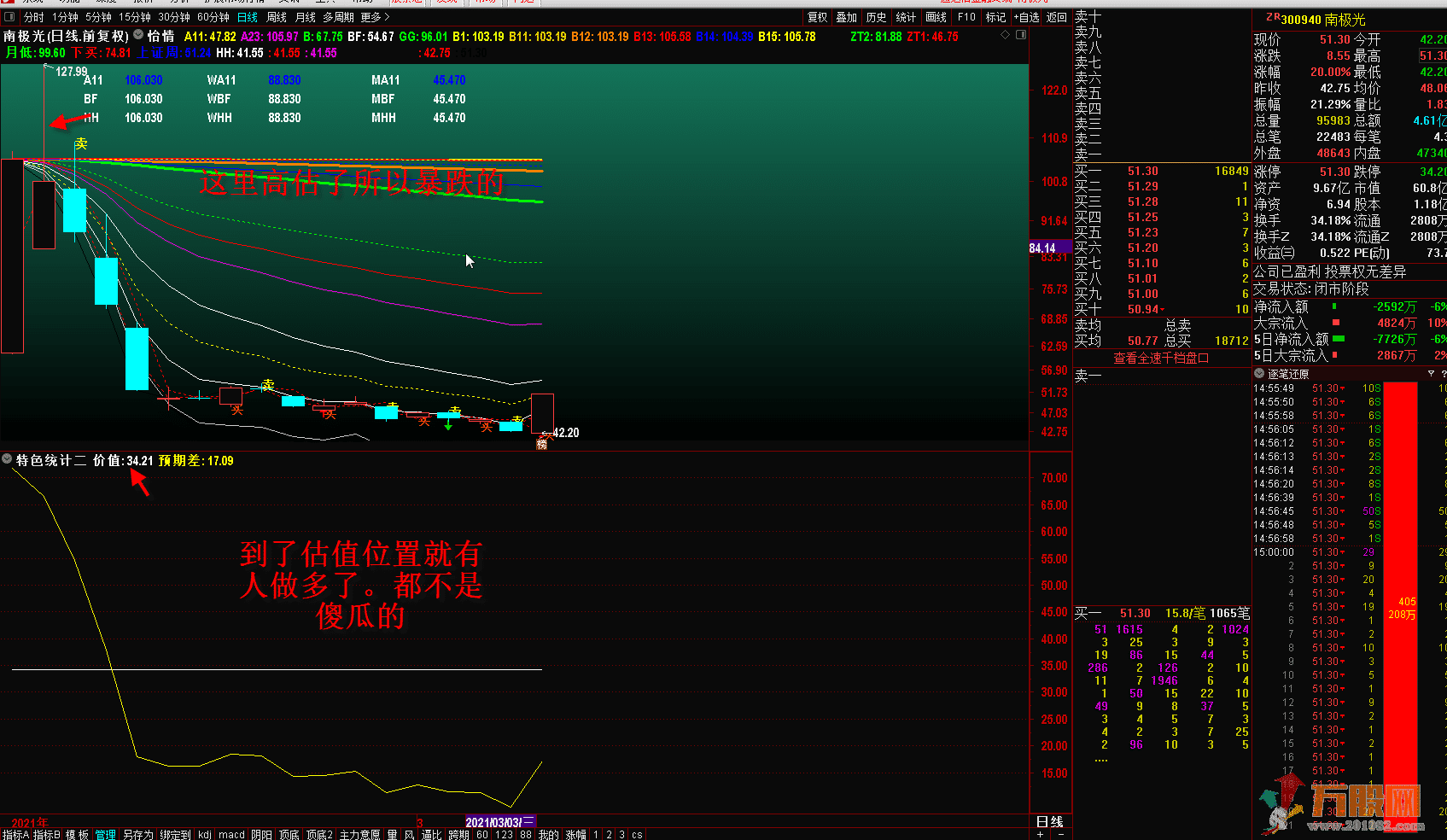Screen dimensions: 1447x840
Task: Select the cs tab at bottom
Action: (x=637, y=834)
